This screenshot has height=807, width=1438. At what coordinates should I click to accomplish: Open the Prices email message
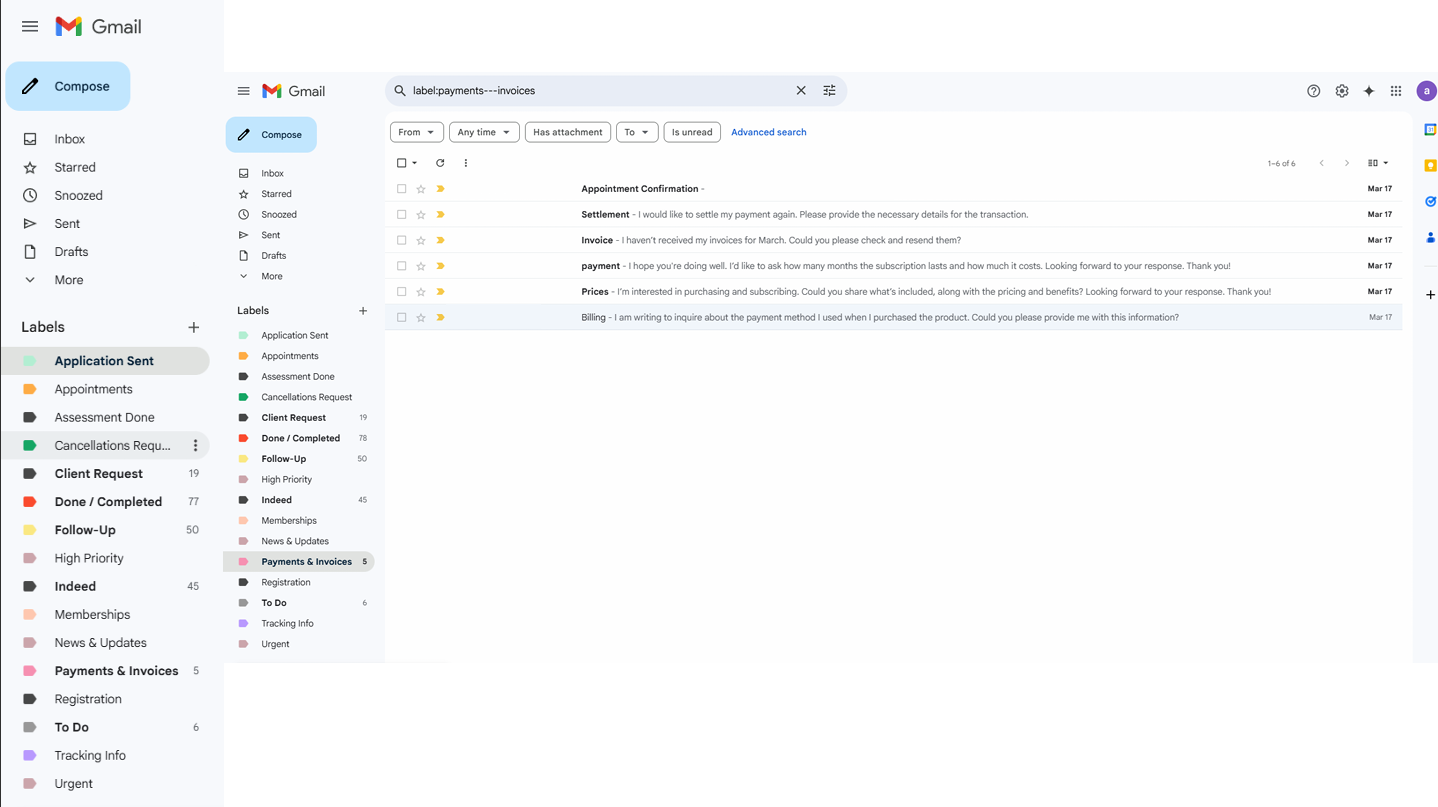tap(894, 292)
